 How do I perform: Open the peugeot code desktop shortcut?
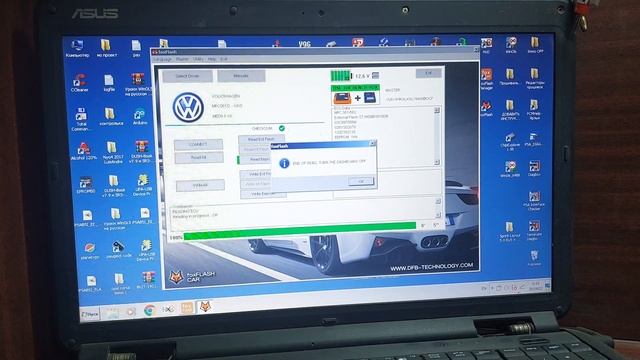pyautogui.click(x=118, y=249)
